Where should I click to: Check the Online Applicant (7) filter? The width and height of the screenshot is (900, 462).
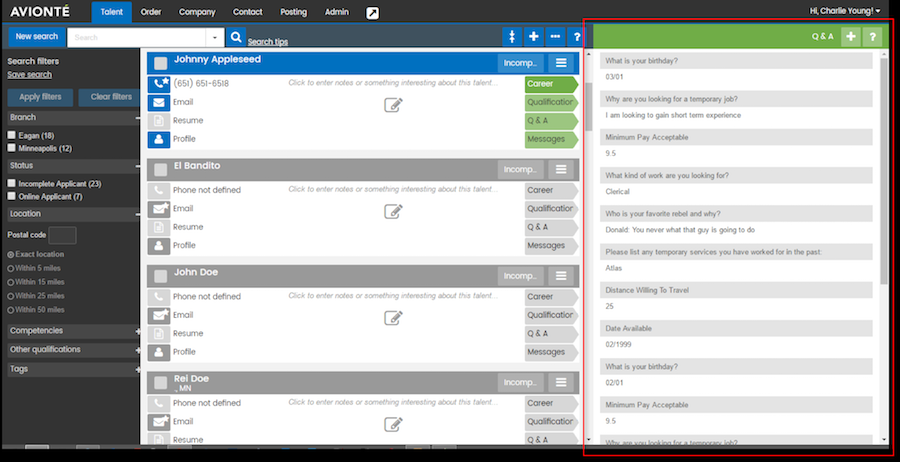point(11,196)
